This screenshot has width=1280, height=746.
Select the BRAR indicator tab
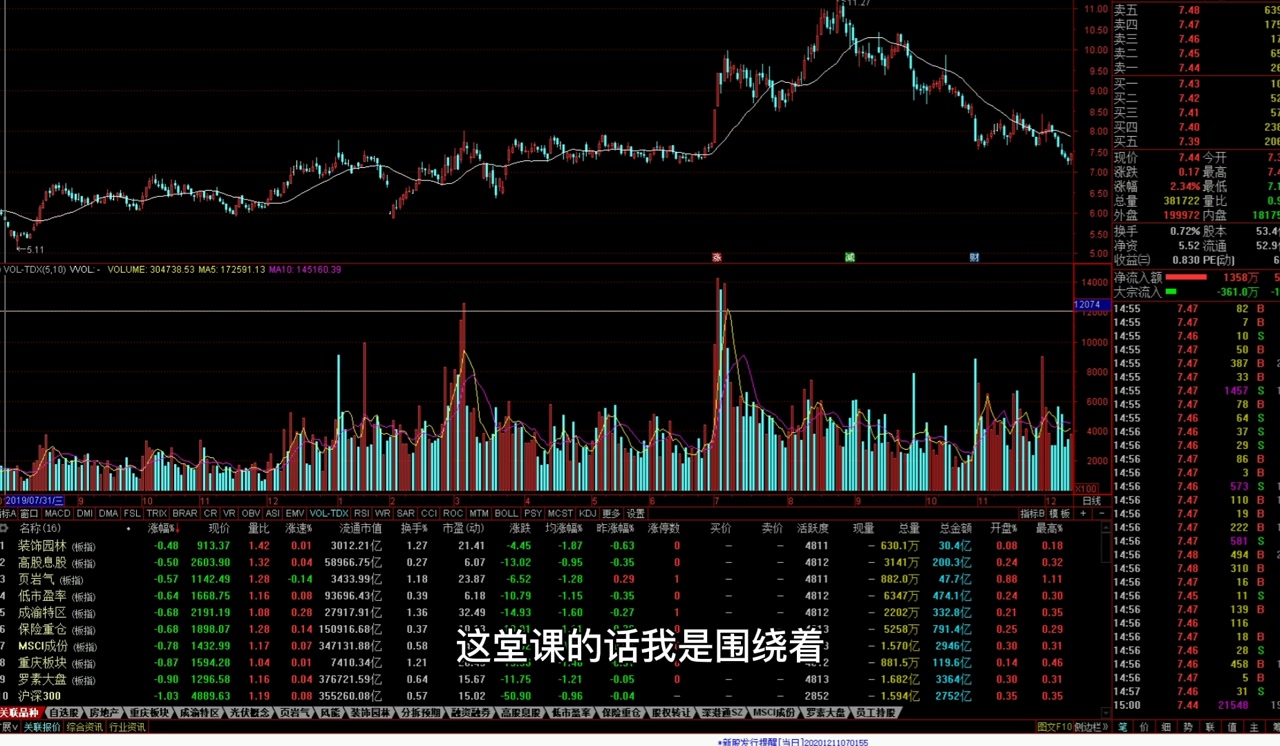click(185, 513)
